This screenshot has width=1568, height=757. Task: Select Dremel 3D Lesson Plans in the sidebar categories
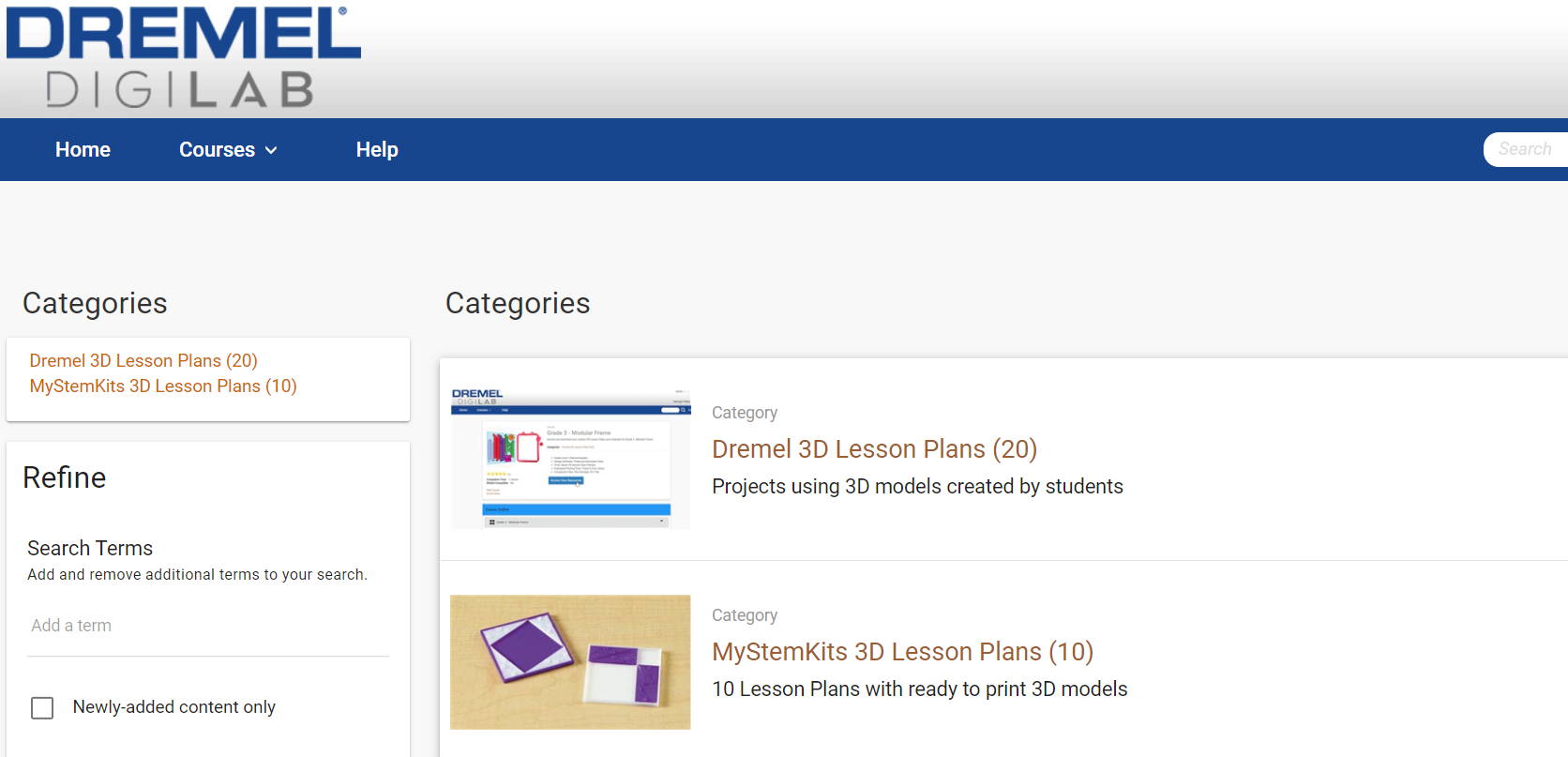pyautogui.click(x=143, y=360)
